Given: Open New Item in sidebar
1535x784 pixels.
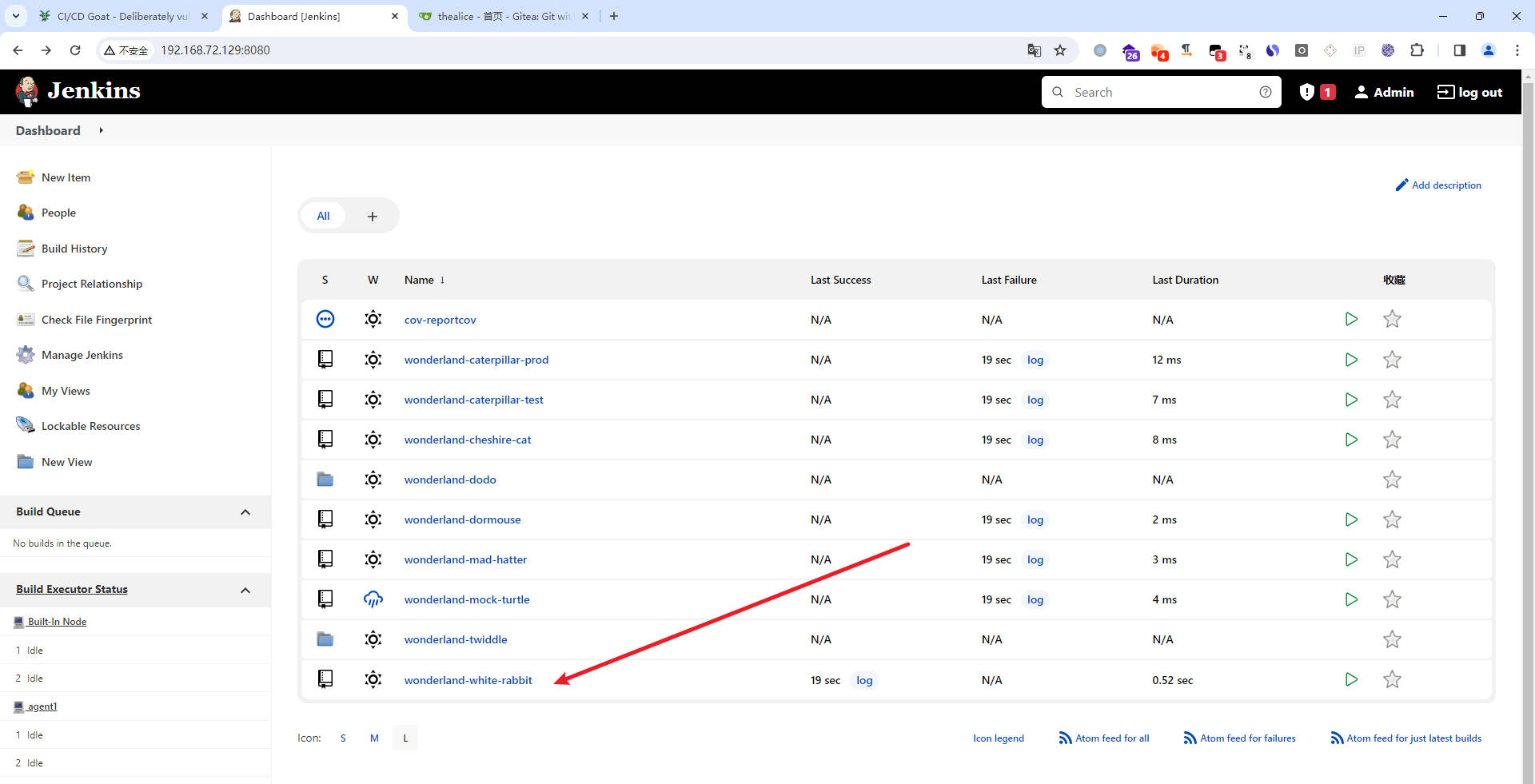Looking at the screenshot, I should [x=66, y=177].
